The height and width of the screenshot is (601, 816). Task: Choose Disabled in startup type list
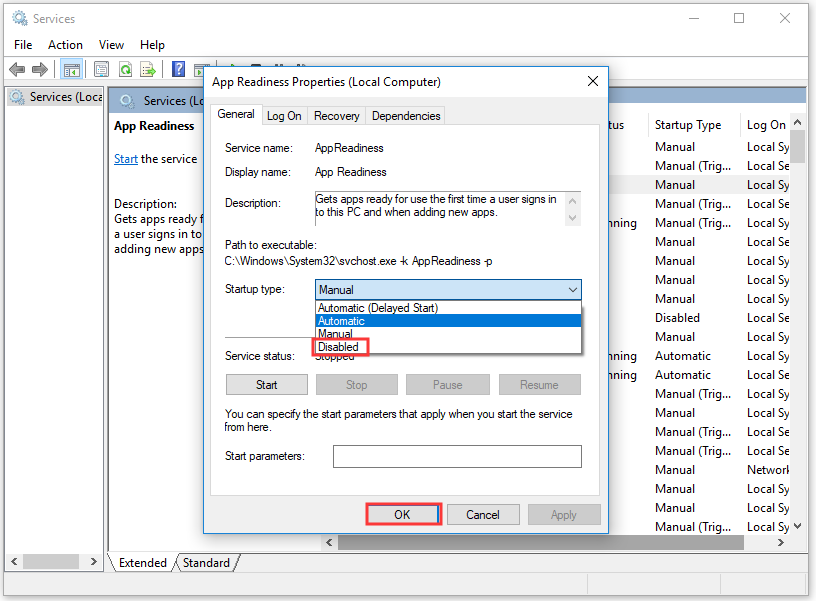(448, 347)
